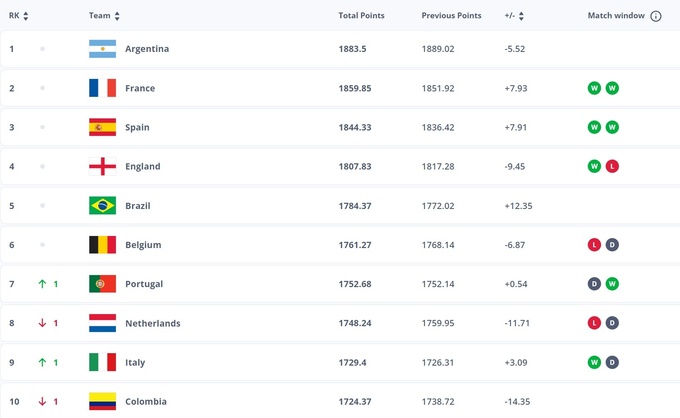Screen dimensions: 680x418
Task: Sort teams using Team column arrows
Action: [117, 16]
